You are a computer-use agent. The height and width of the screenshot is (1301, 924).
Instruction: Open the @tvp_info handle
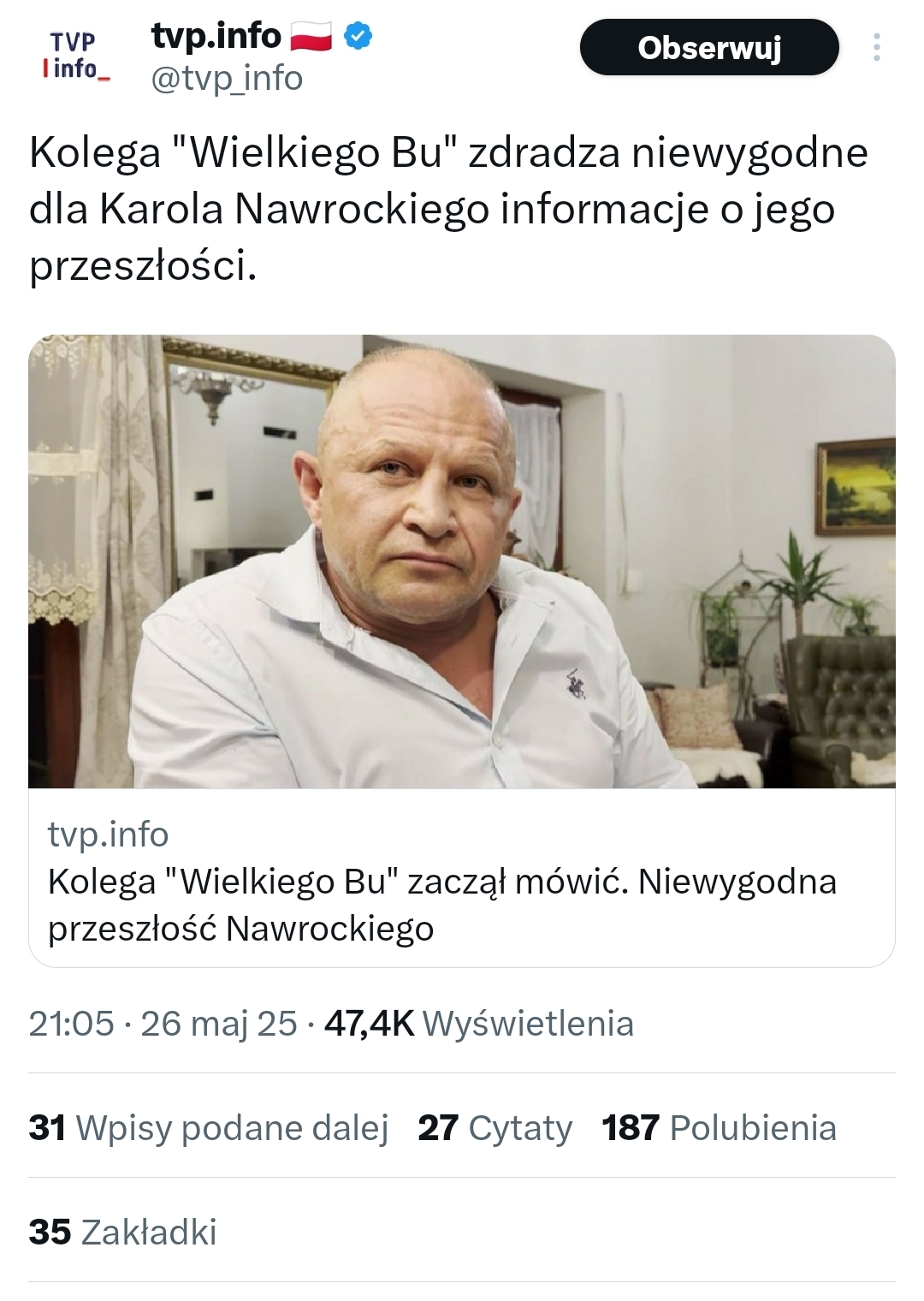click(x=227, y=79)
